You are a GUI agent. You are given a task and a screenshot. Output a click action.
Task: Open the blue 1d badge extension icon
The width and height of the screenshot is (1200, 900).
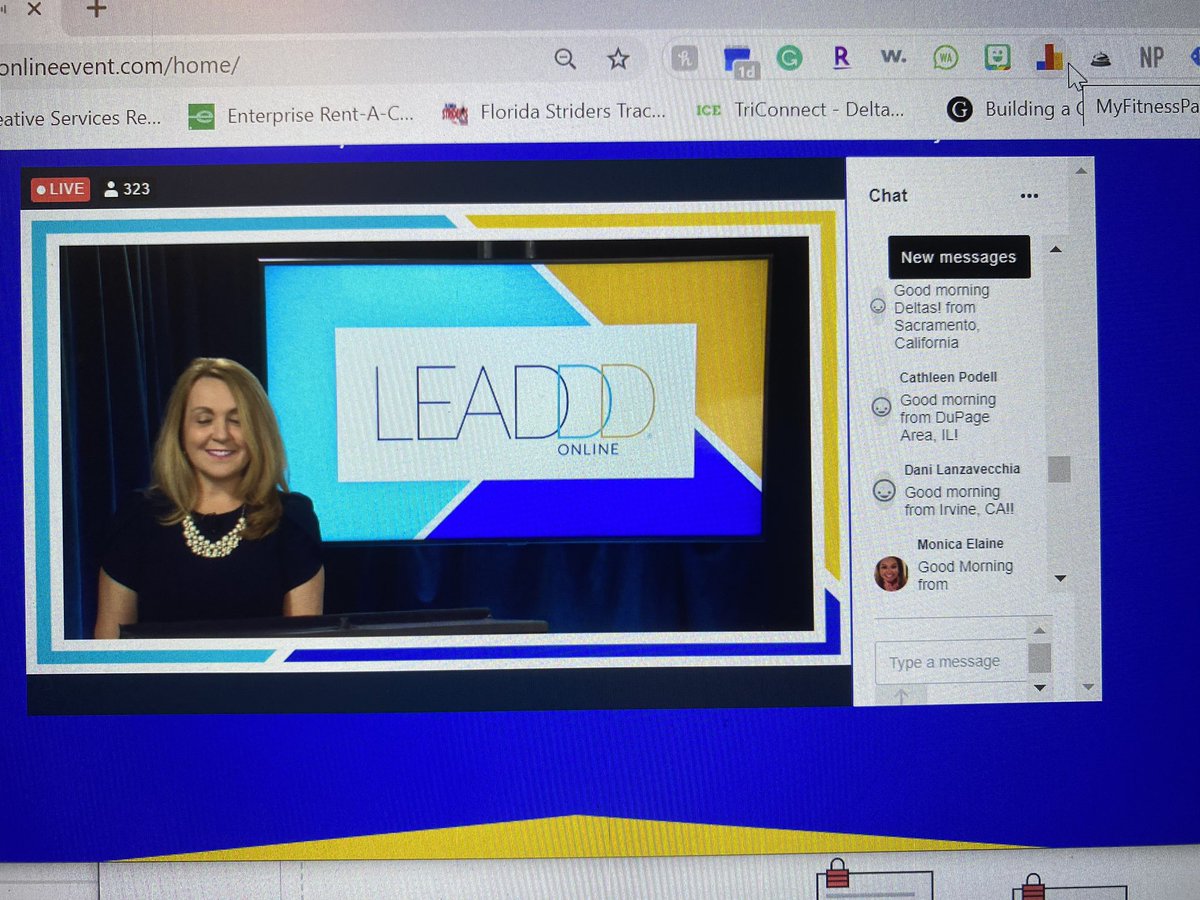click(741, 62)
